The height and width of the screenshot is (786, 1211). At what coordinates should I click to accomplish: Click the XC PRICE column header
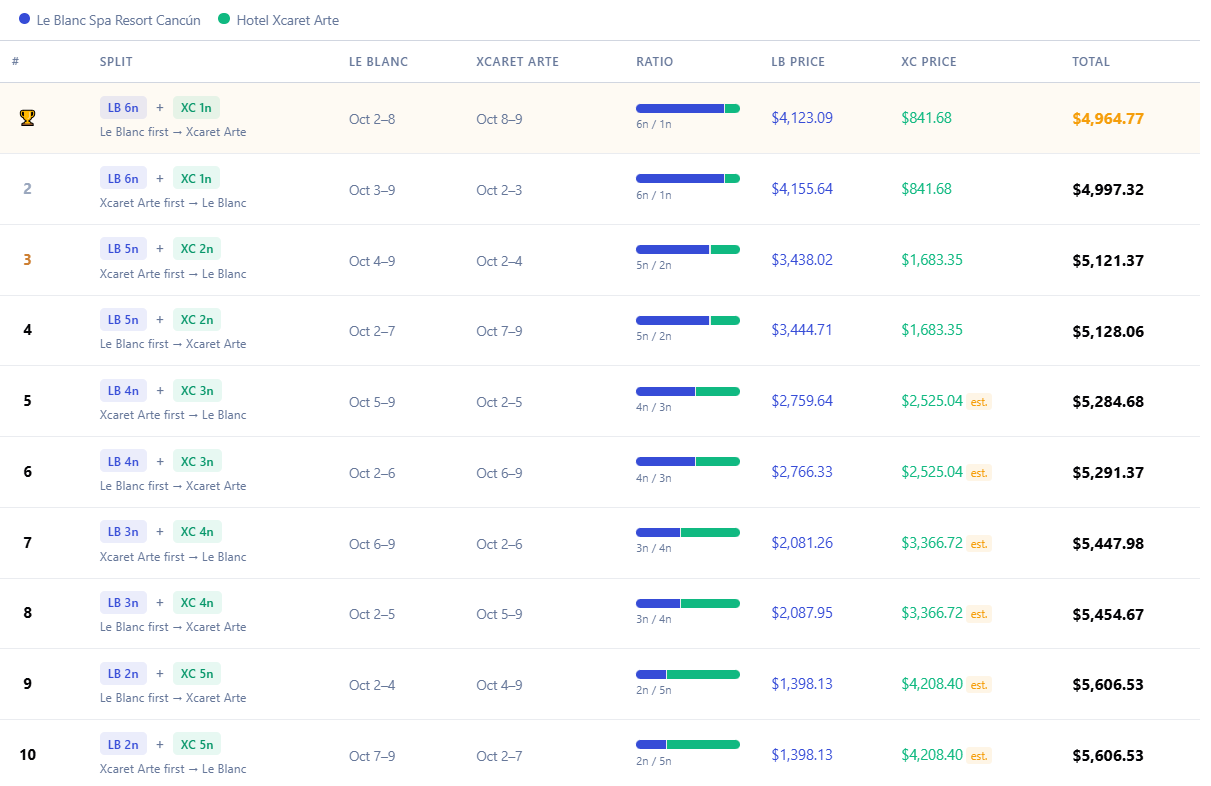(x=929, y=62)
